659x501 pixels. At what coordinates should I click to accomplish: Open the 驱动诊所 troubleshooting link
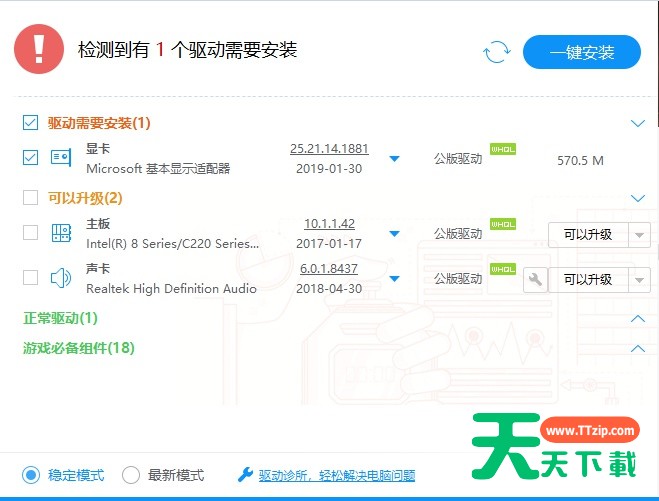coord(337,476)
